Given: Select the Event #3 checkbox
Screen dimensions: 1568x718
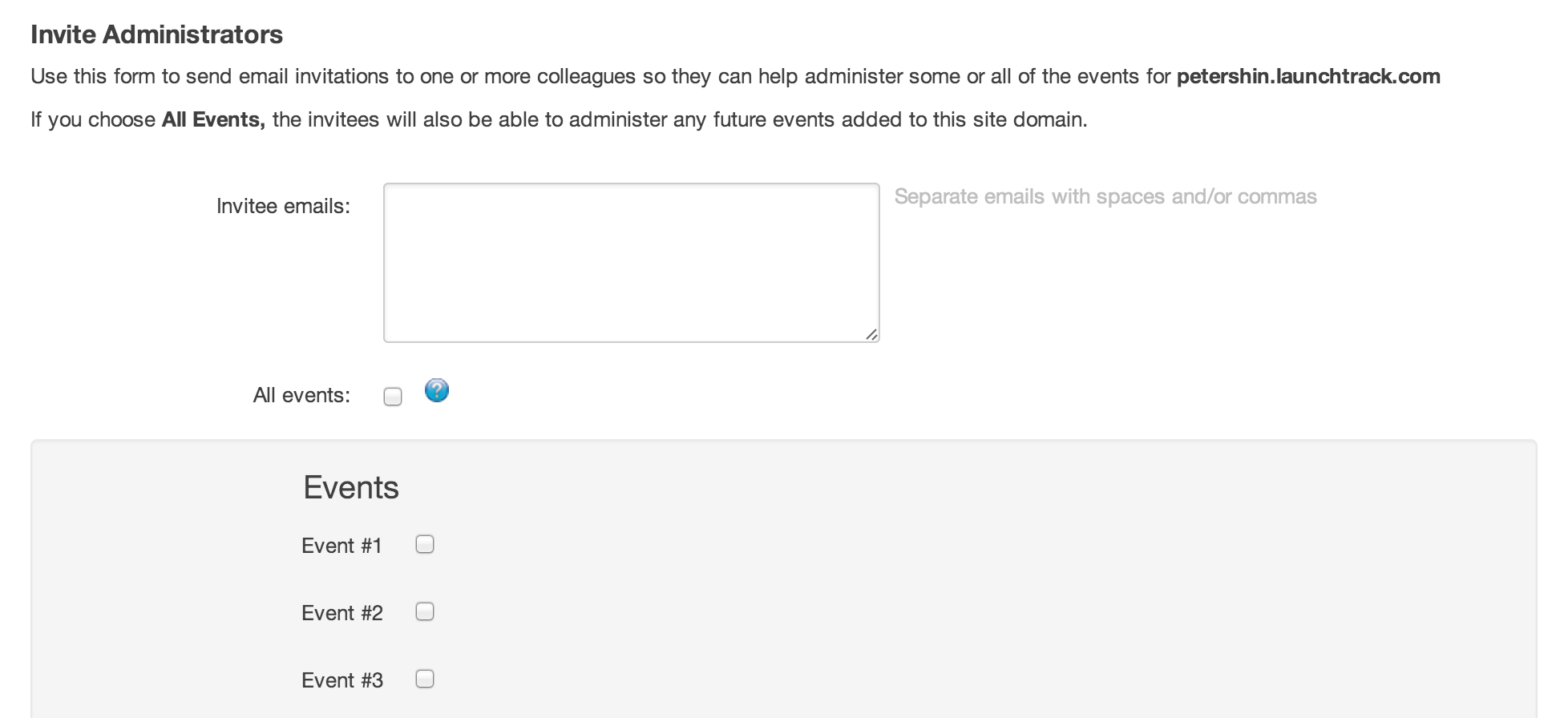Looking at the screenshot, I should coord(425,679).
